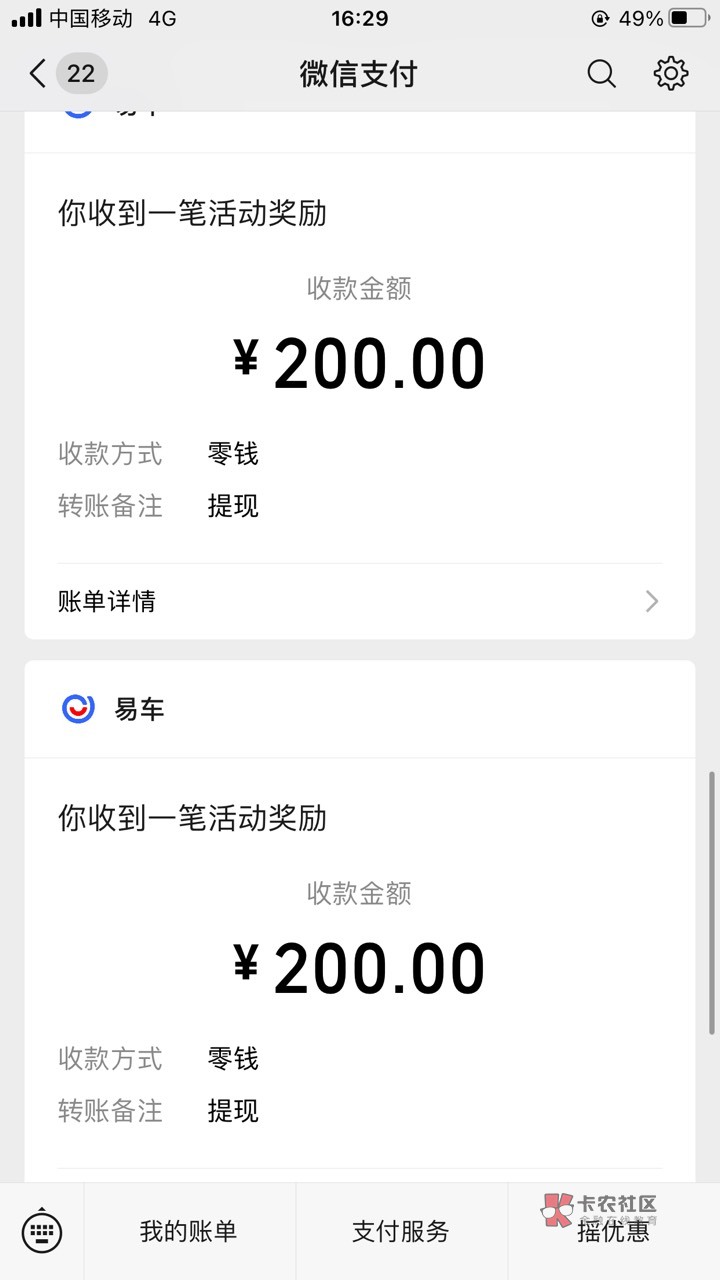Tap the ¥200.00 amount above 账单详情

[x=359, y=364]
